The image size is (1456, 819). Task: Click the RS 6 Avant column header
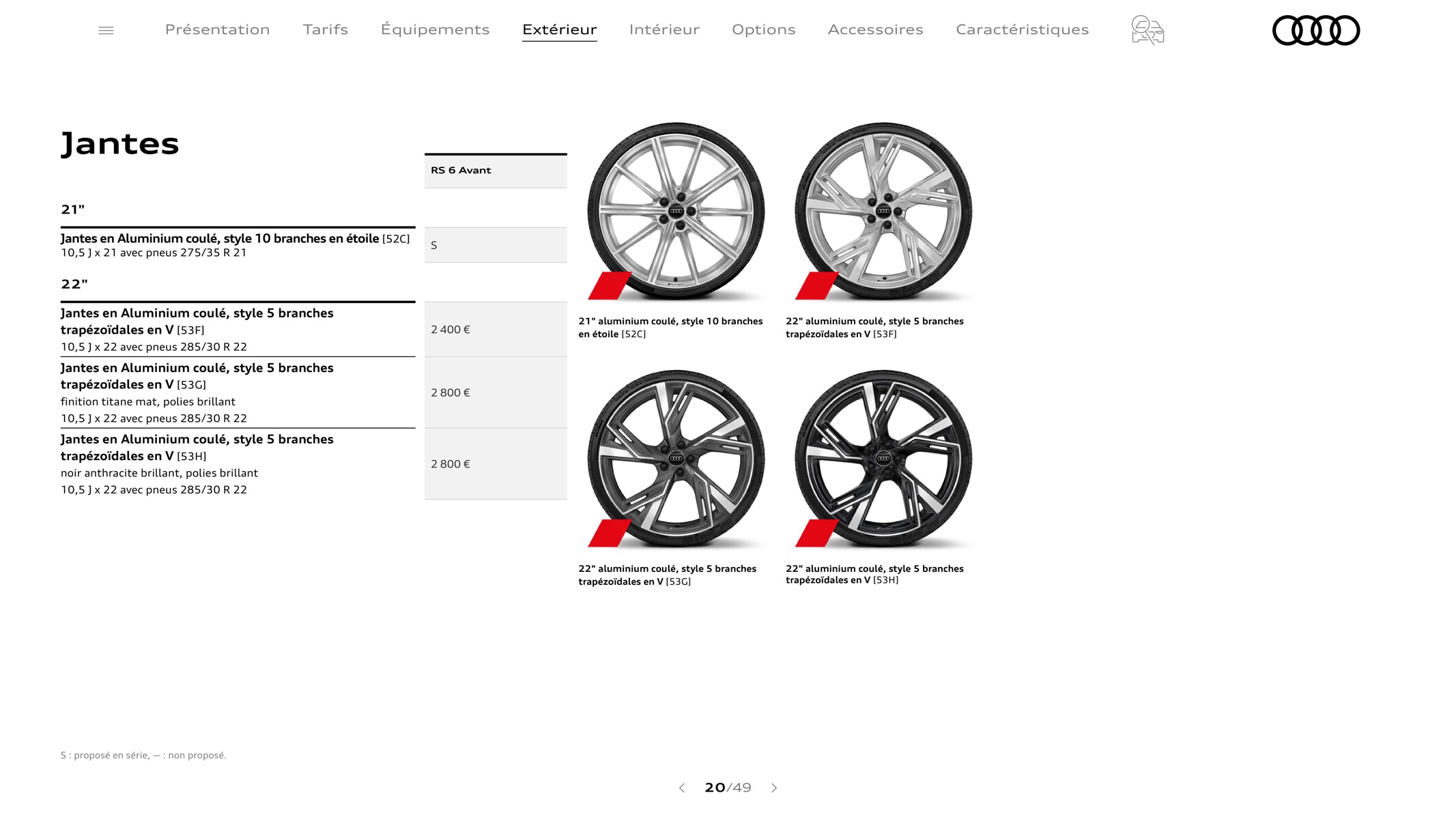tap(496, 170)
